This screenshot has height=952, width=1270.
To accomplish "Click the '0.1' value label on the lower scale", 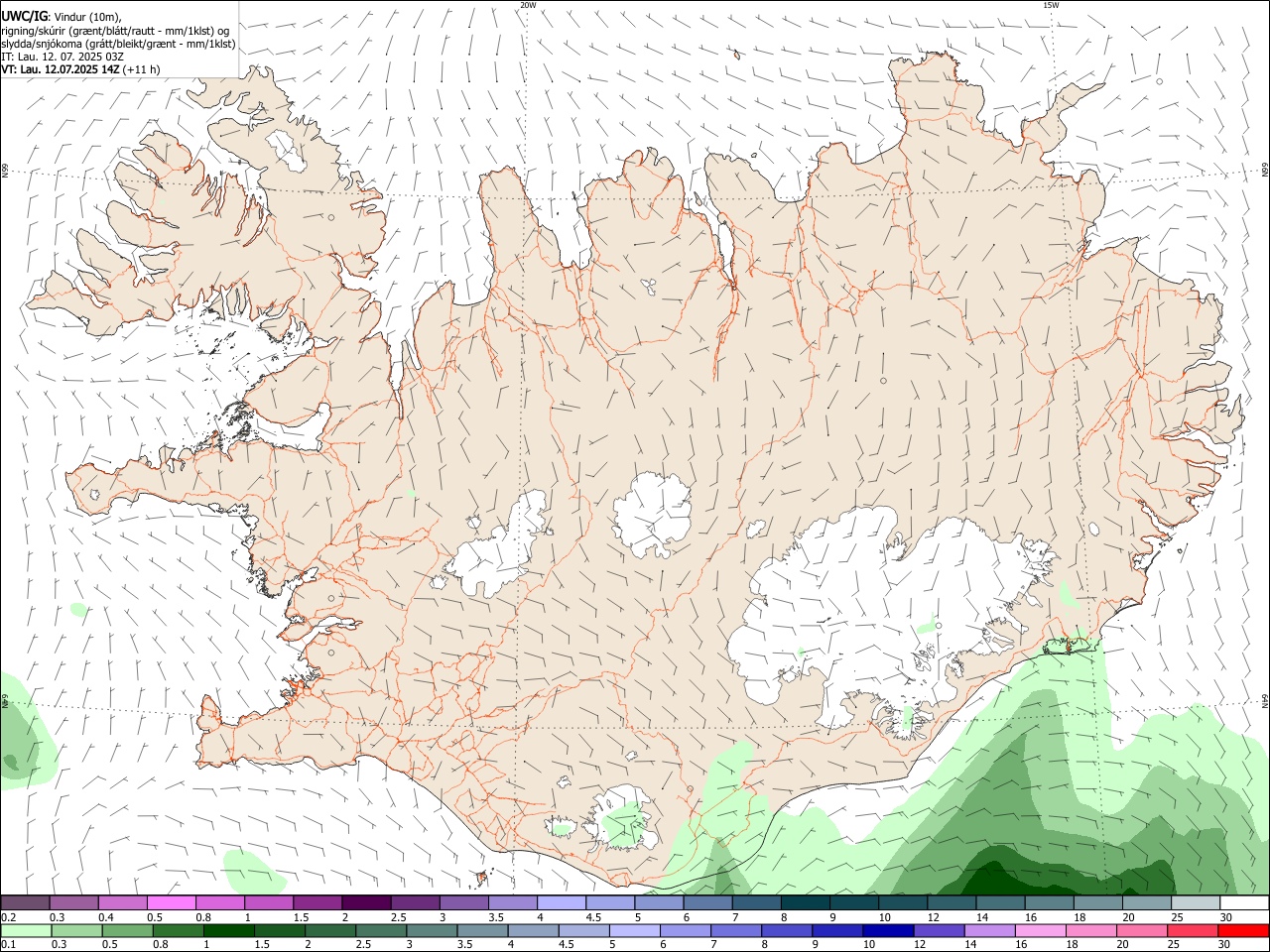I will (8, 945).
